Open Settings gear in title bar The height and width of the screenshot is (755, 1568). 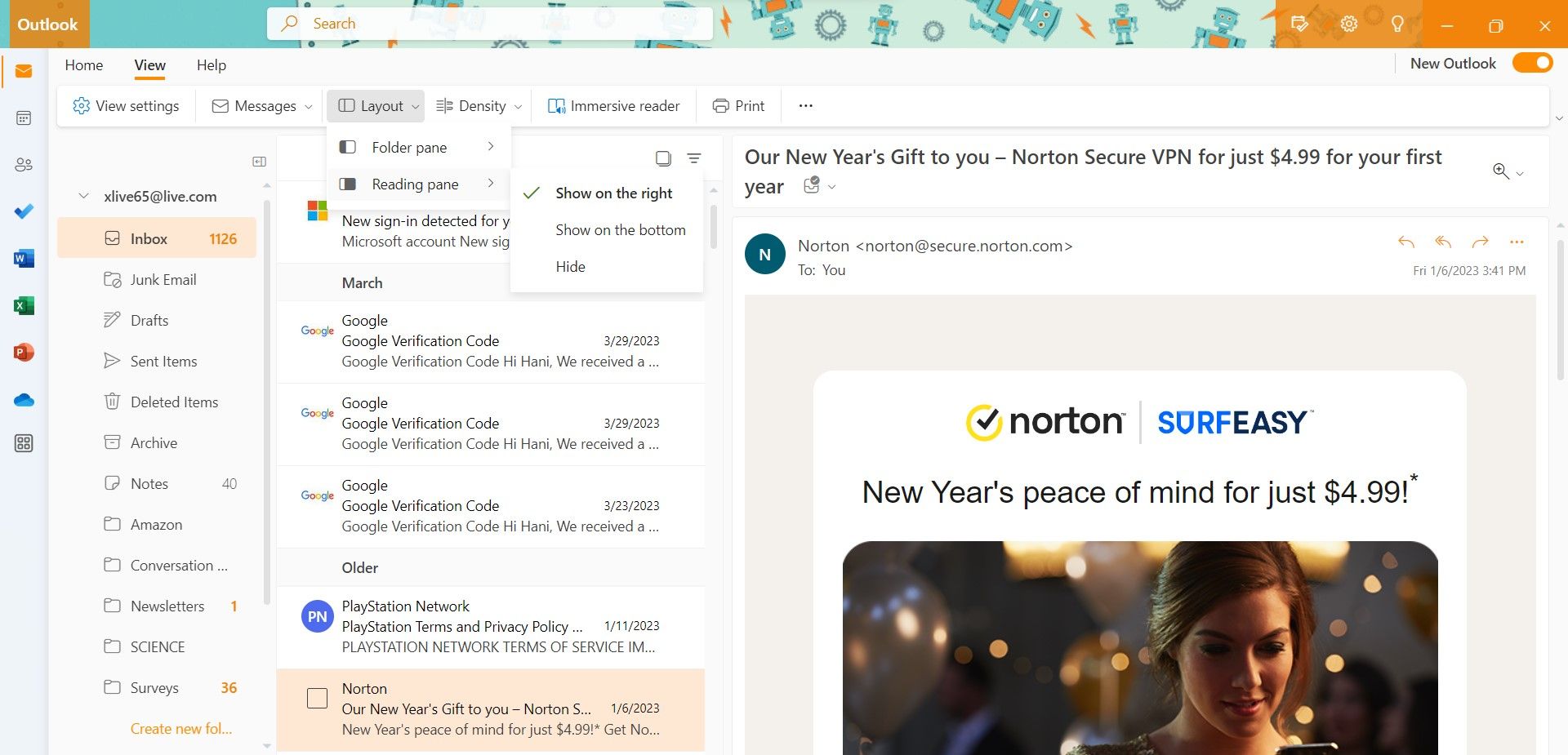[1349, 24]
